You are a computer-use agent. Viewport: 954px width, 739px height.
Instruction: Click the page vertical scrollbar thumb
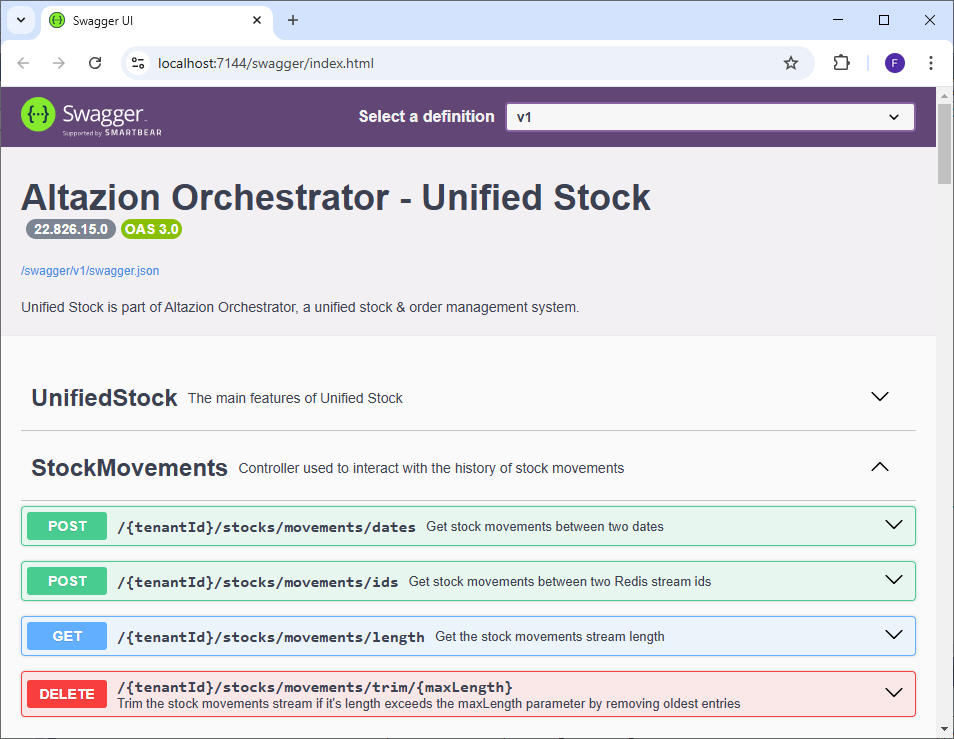tap(944, 144)
